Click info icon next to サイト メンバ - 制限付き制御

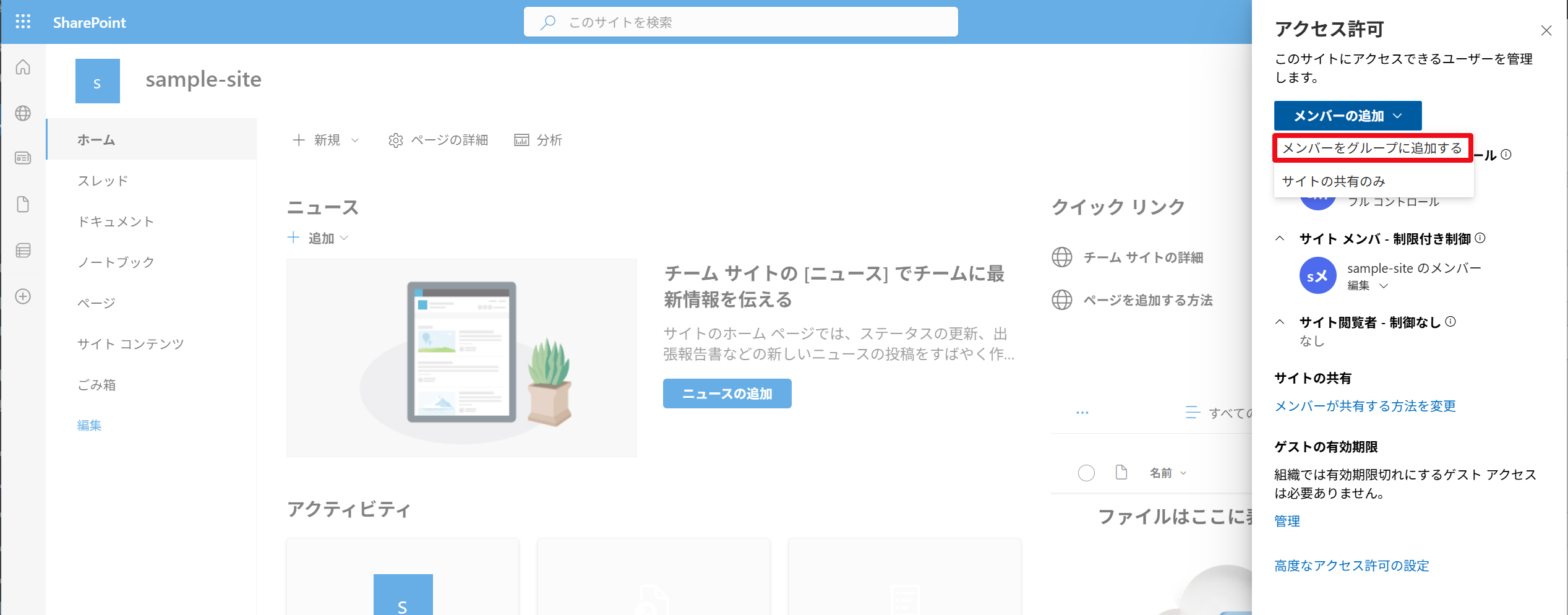(x=1480, y=238)
